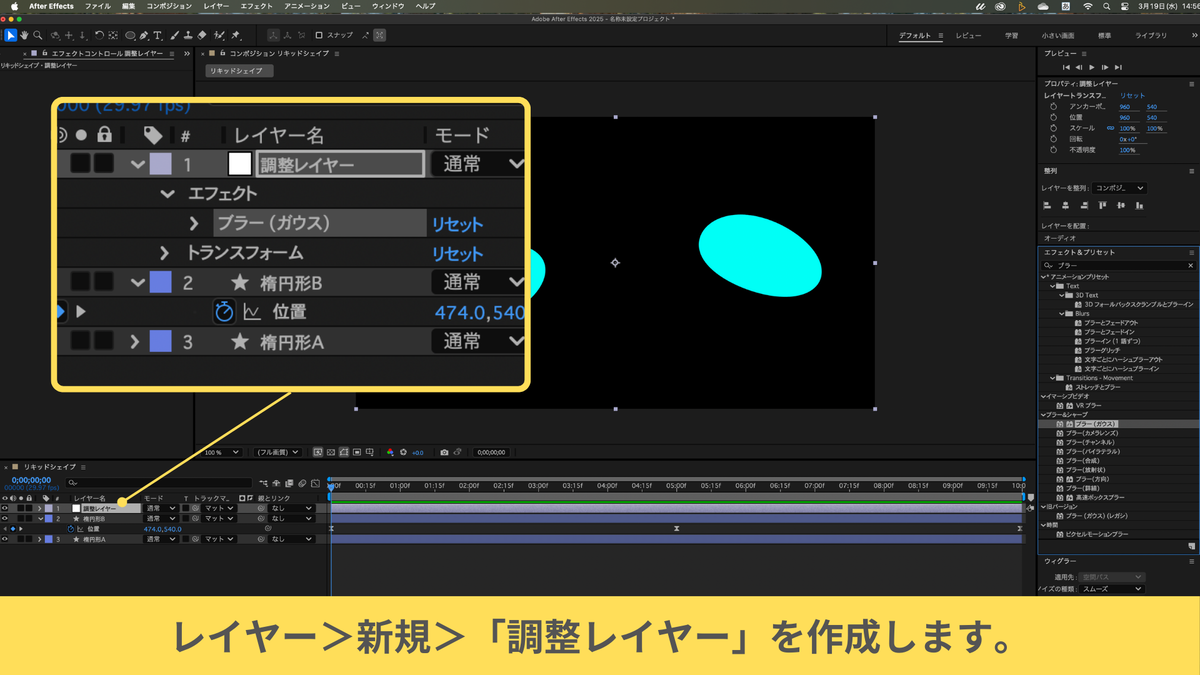The image size is (1200, 675).
Task: Toggle scale constrain proportions link icon
Action: [1110, 128]
